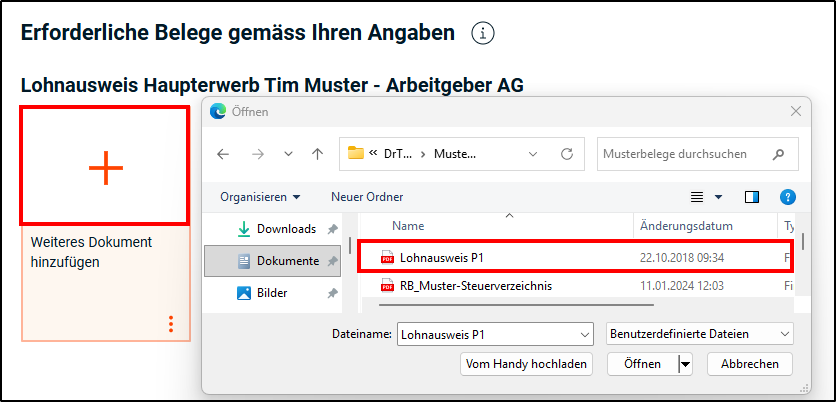Open the Organisieren menu

tap(260, 197)
